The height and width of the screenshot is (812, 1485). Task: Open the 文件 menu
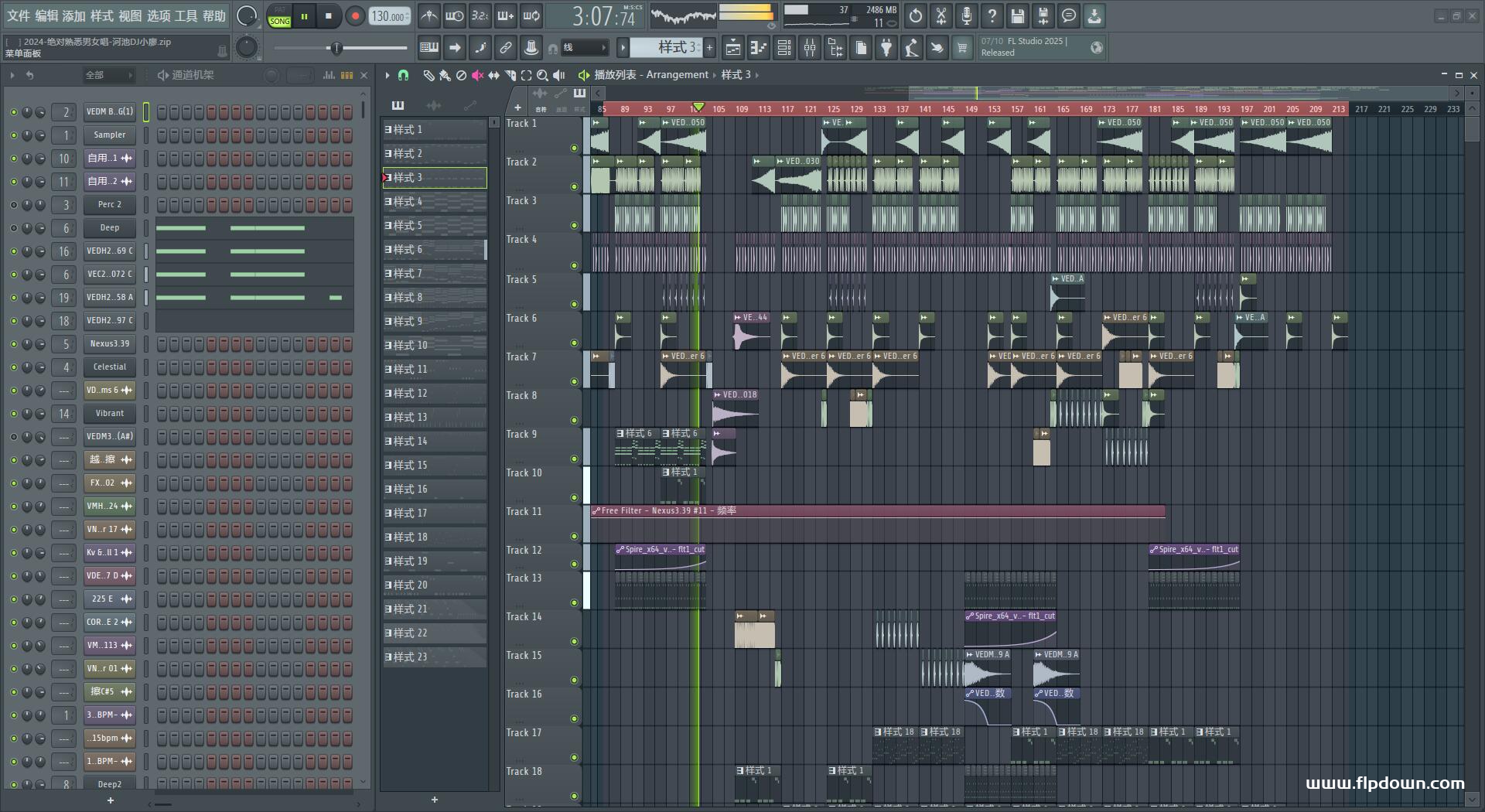tap(19, 15)
